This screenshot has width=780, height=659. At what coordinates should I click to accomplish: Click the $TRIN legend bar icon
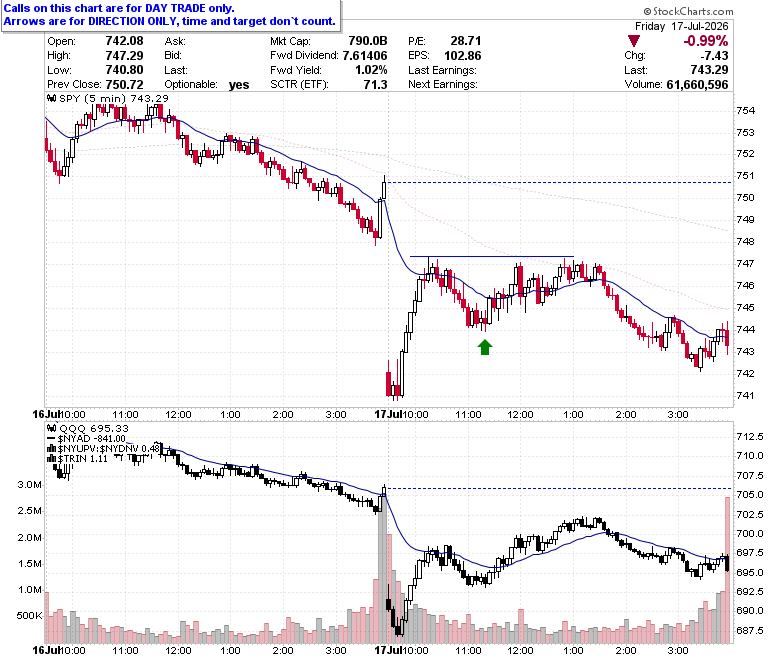(x=52, y=459)
